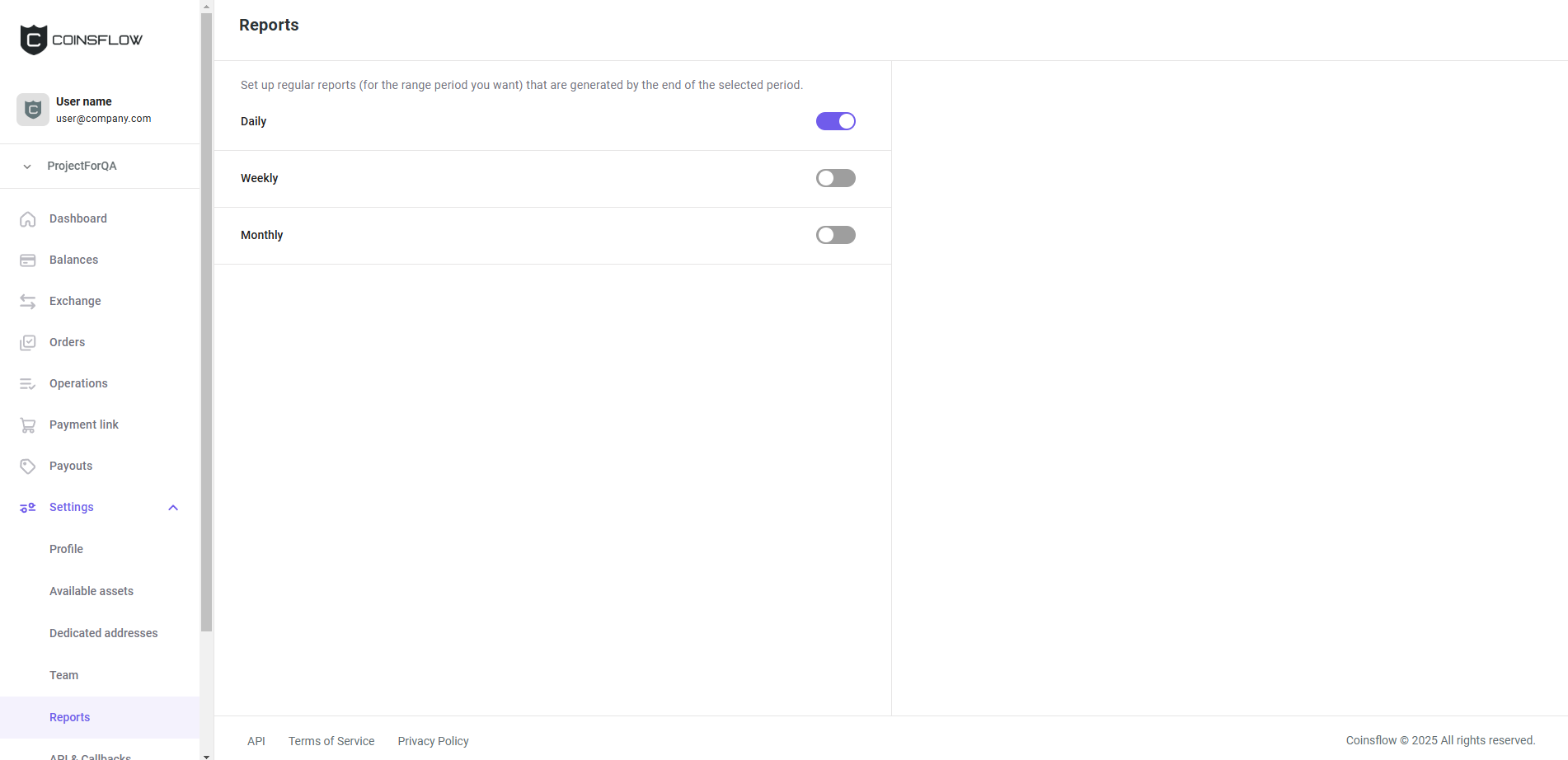Turn on Monthly reports
This screenshot has width=1568, height=760.
pos(835,235)
